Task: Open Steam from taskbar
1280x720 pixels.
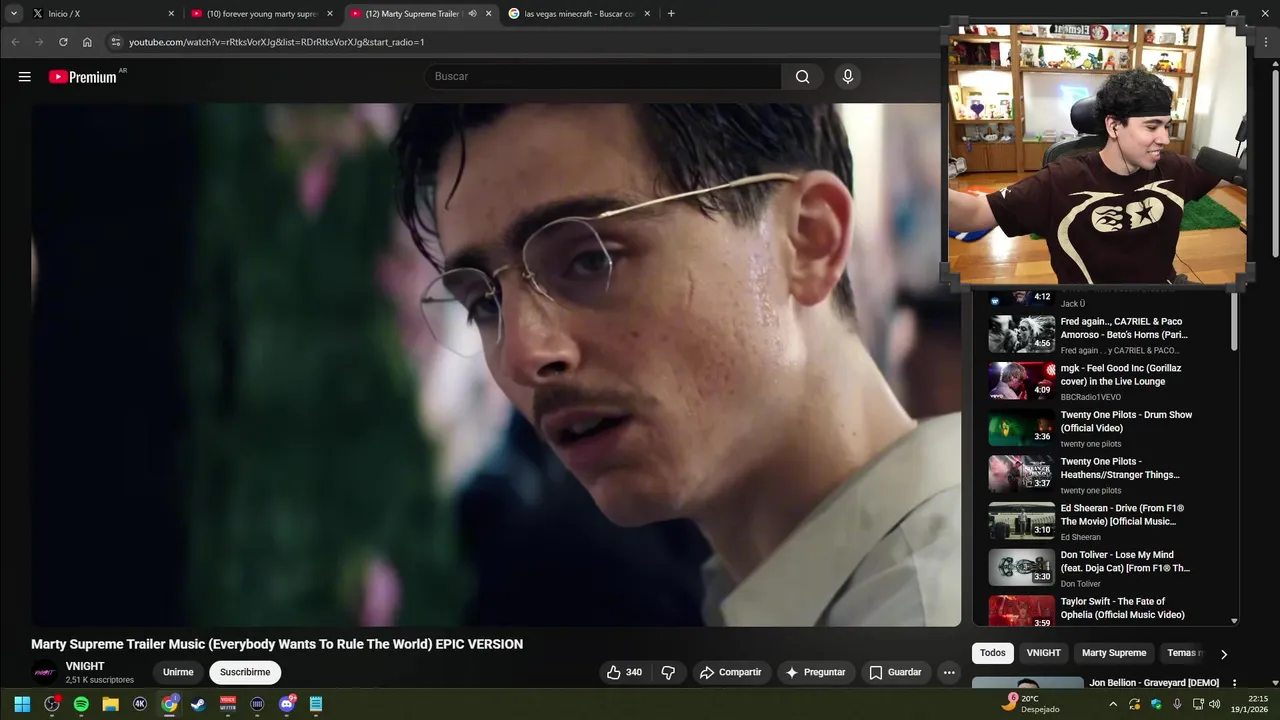Action: point(198,704)
